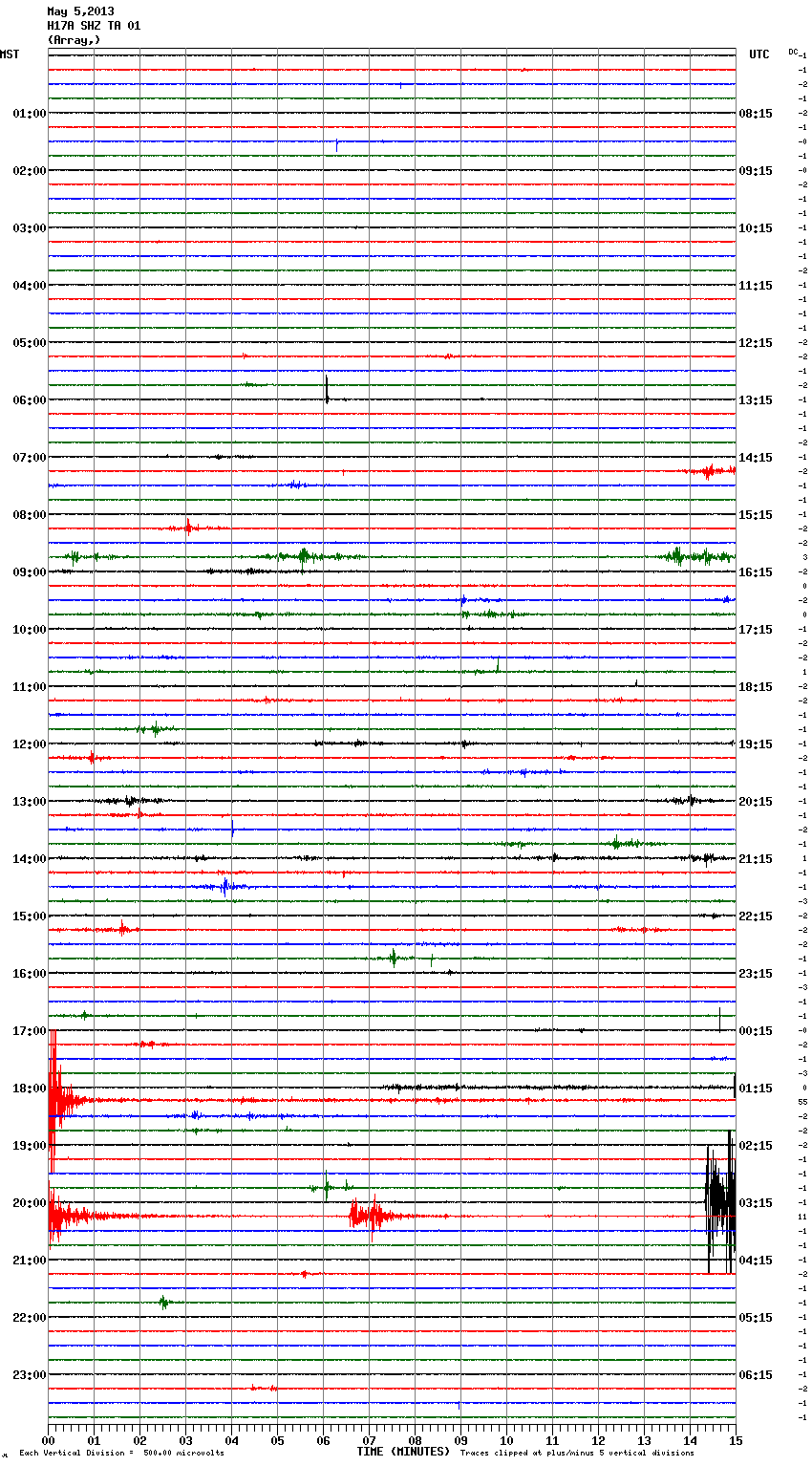Pick the "22:15" UTC time label

[x=756, y=916]
